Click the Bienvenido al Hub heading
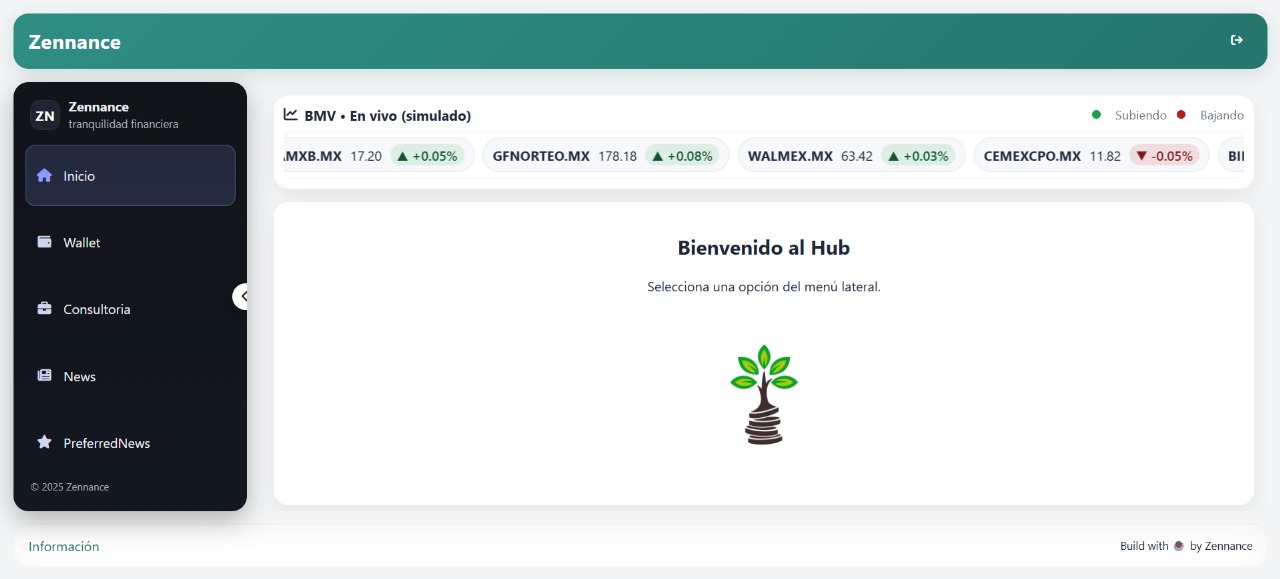This screenshot has width=1280, height=579. coord(764,247)
